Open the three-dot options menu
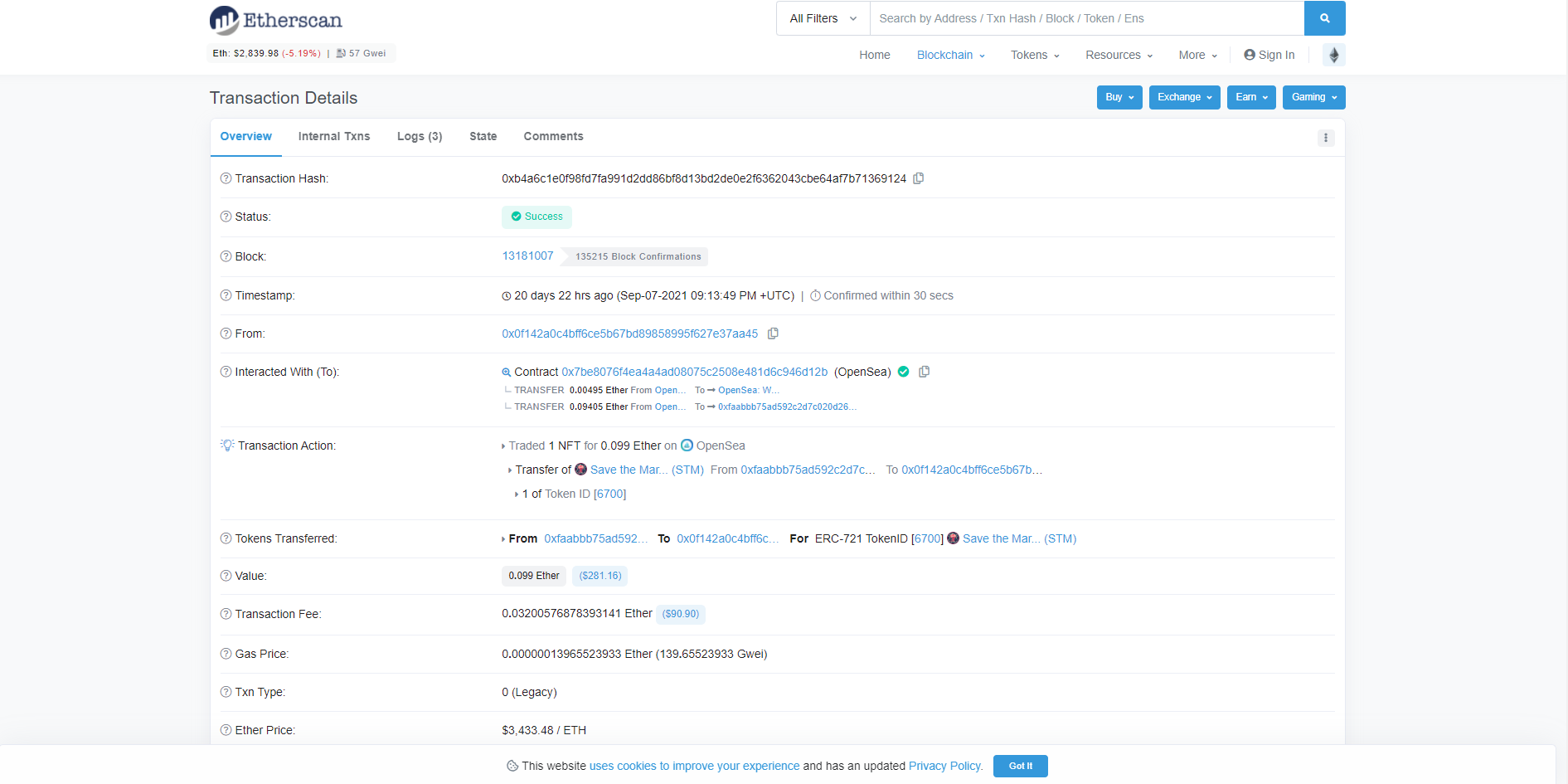Screen dimensions: 1568x784 pos(1326,138)
